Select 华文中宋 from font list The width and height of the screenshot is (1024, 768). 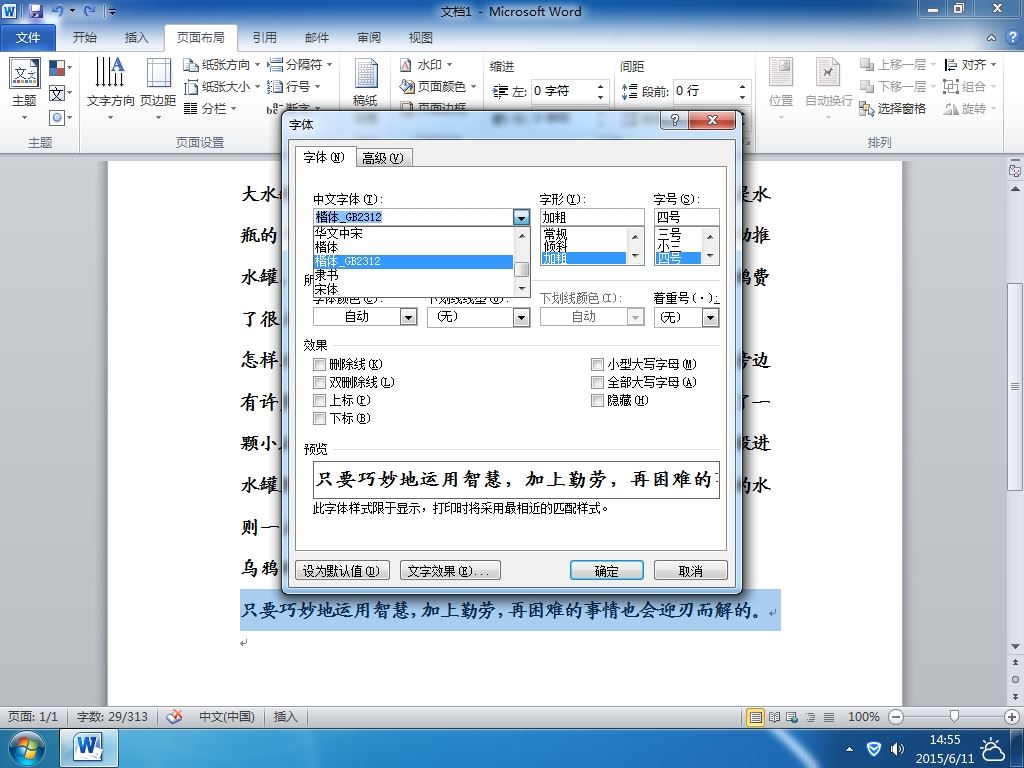[x=413, y=233]
